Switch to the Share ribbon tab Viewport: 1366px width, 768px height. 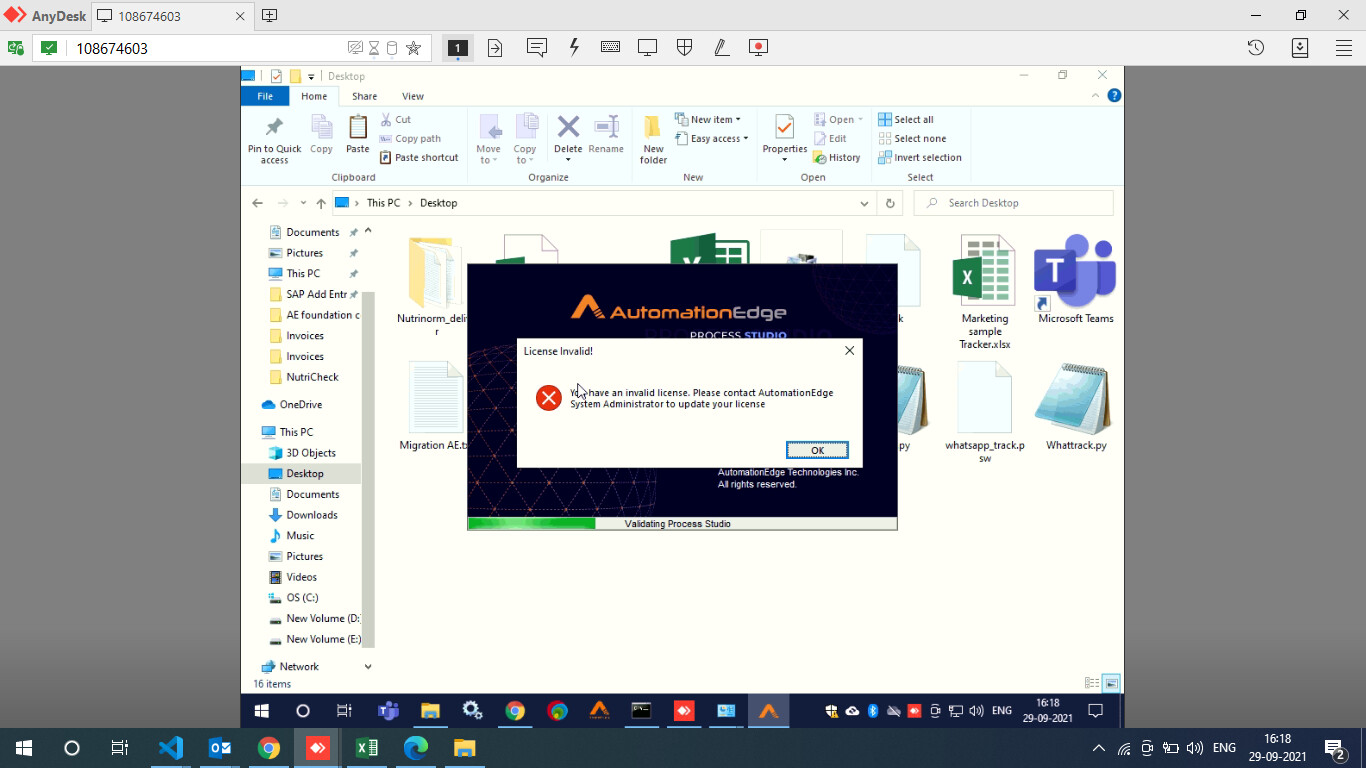(x=364, y=96)
